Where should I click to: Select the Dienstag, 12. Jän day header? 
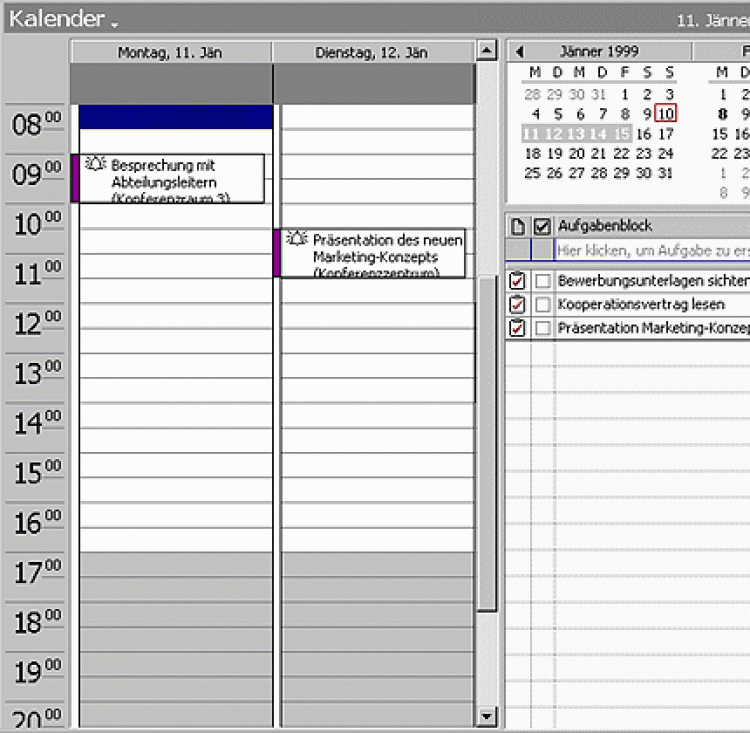pyautogui.click(x=372, y=52)
